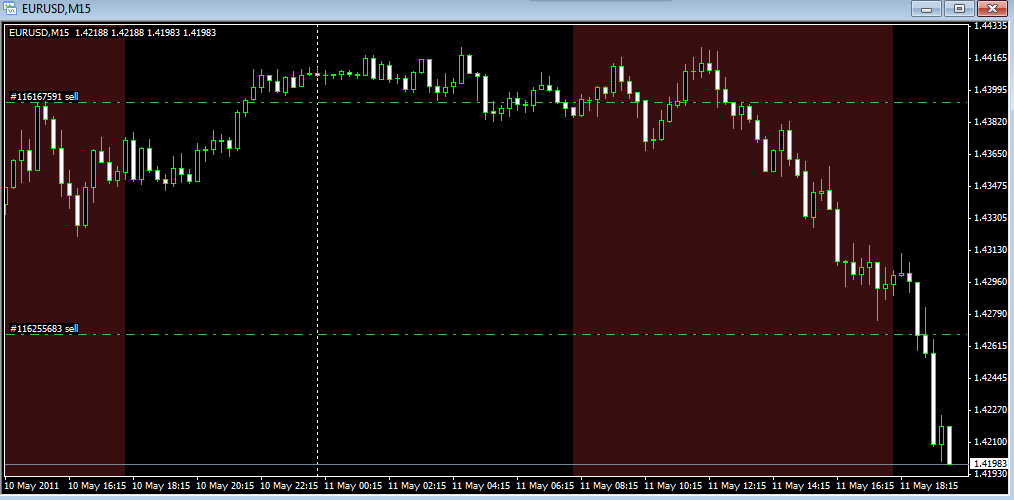The width and height of the screenshot is (1014, 500).
Task: Select the #116255683 sell order label
Action: pos(44,329)
